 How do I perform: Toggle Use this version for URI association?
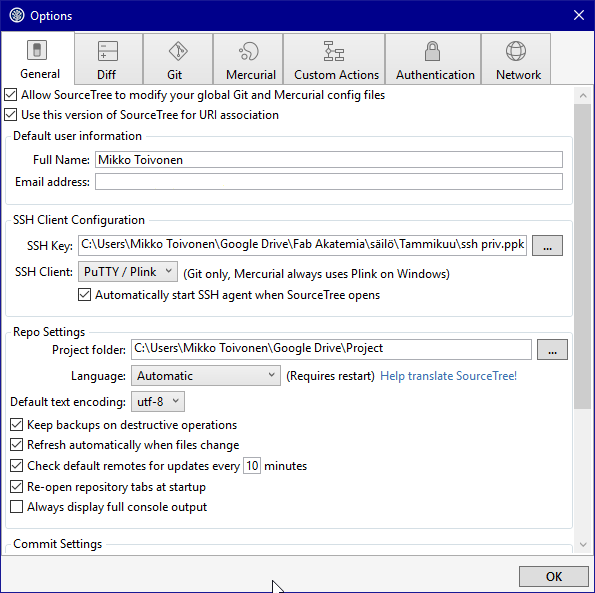pyautogui.click(x=11, y=115)
